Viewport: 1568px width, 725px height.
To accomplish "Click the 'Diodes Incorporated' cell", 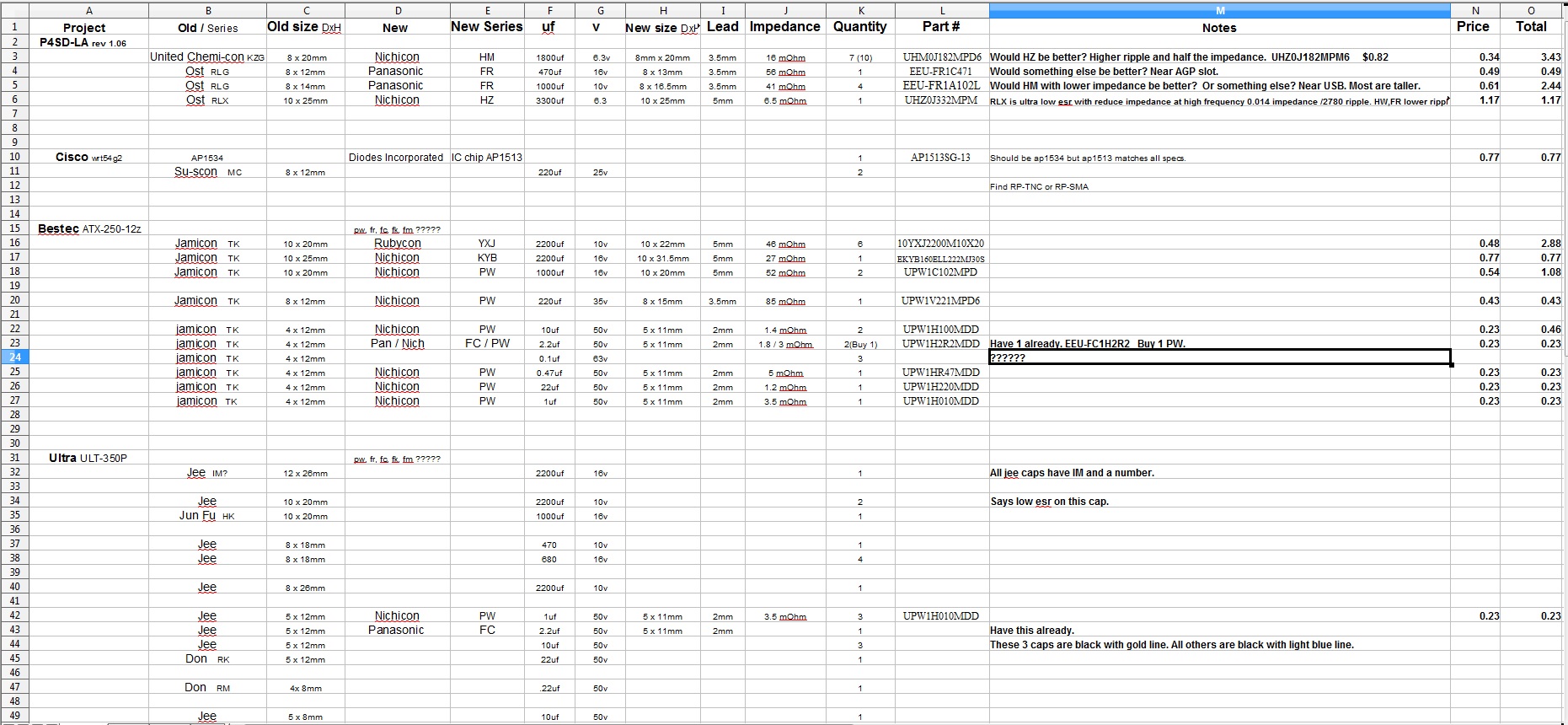I will [x=396, y=157].
